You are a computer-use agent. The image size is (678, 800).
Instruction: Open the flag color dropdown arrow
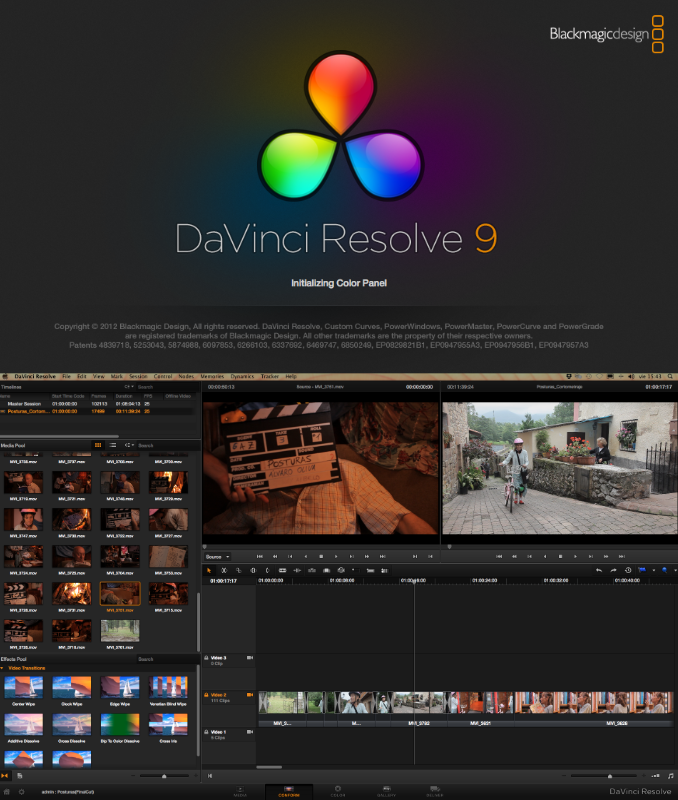coord(654,570)
